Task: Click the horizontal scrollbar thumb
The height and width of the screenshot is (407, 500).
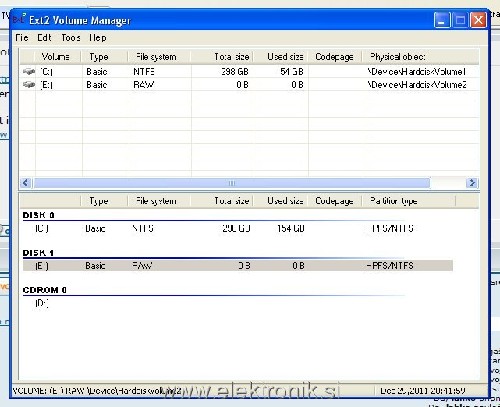Action: coord(232,183)
